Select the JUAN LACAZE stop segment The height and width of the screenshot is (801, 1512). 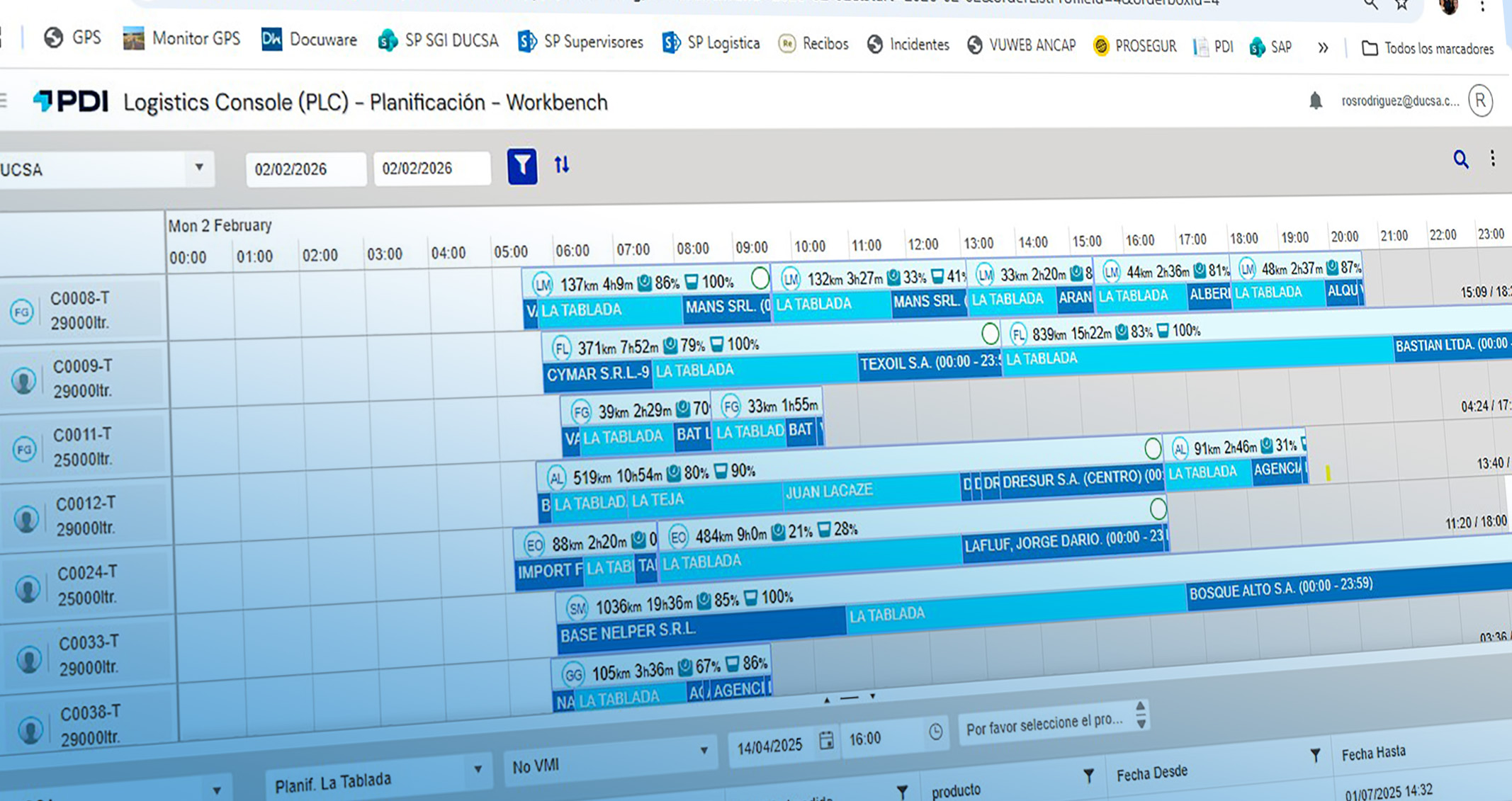[x=871, y=491]
